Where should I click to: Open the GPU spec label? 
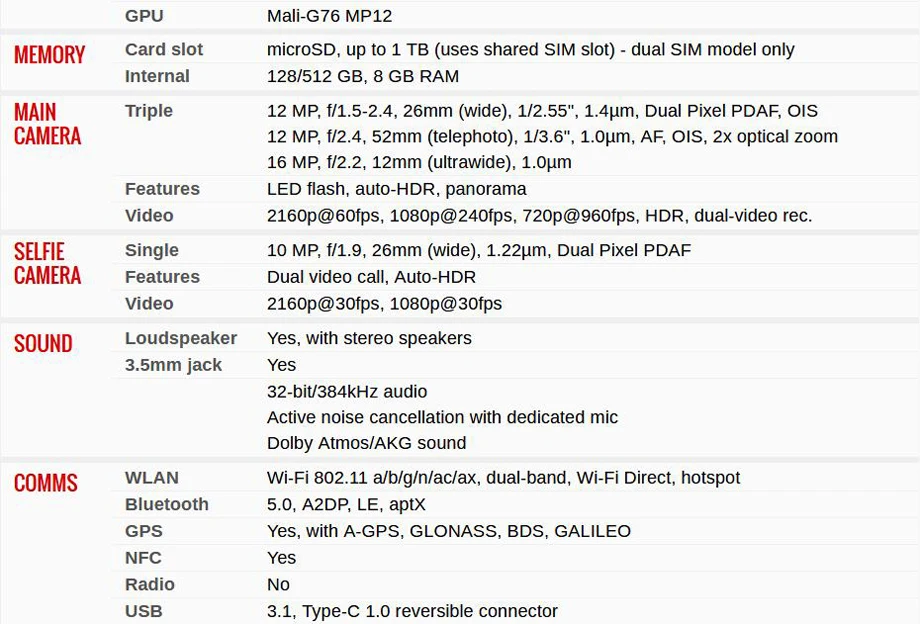coord(144,16)
